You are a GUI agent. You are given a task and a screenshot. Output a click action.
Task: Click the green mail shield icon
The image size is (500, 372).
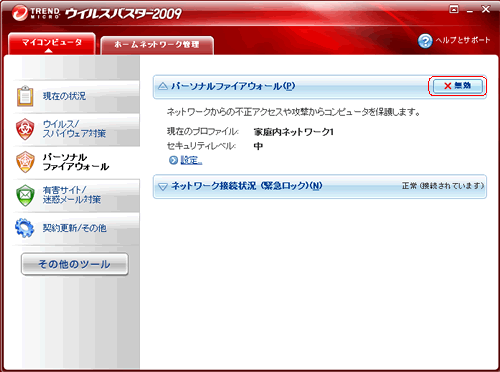coord(25,195)
